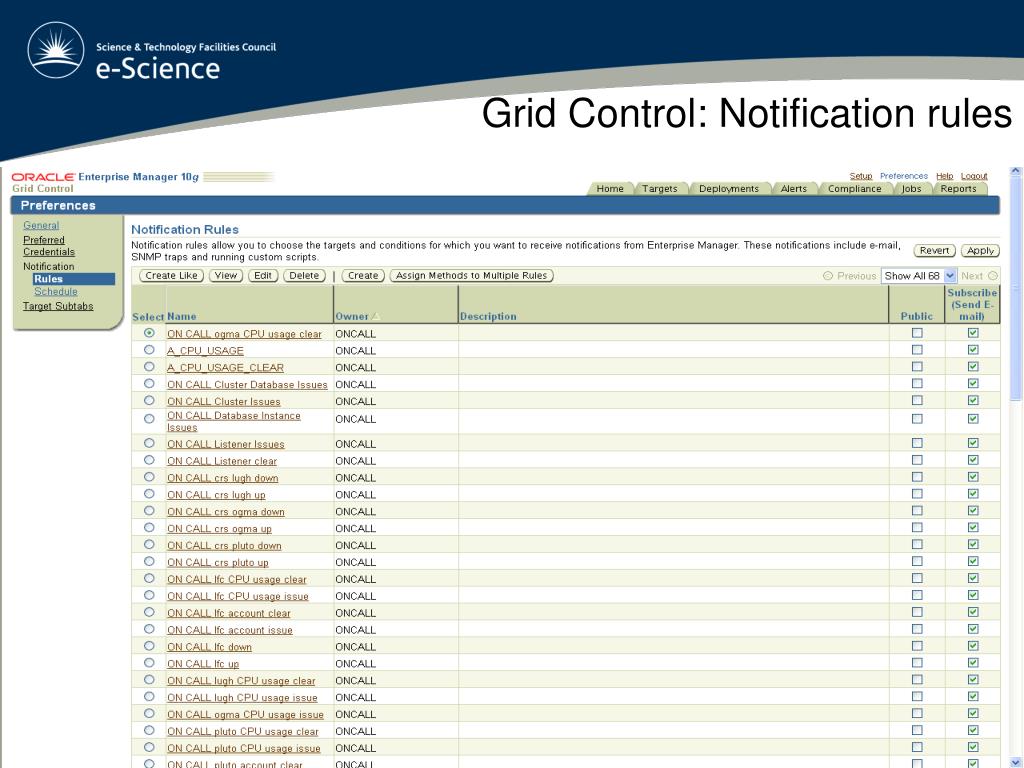The width and height of the screenshot is (1024, 768).
Task: Enable Public for ON CALL Cluster Database Issues
Action: [x=918, y=384]
